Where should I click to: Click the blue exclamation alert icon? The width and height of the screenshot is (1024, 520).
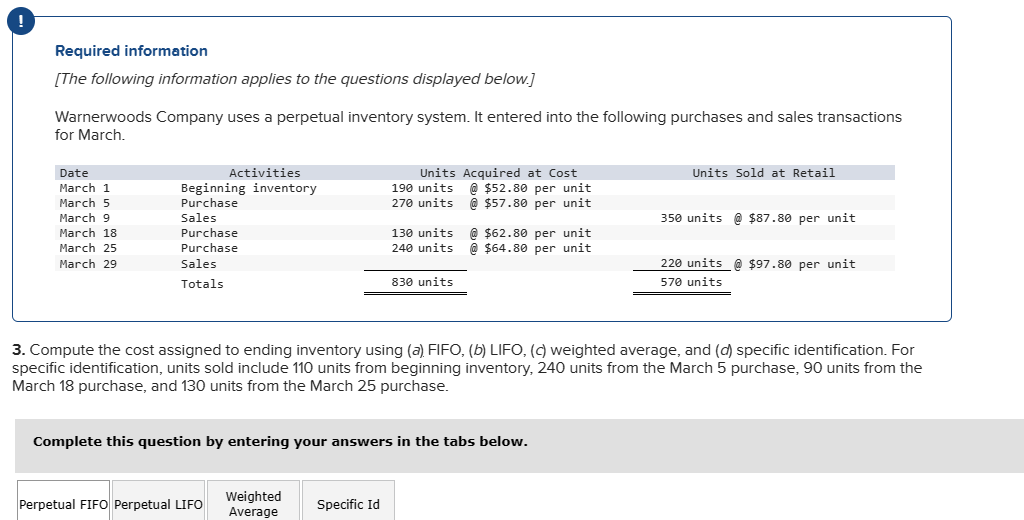point(21,22)
